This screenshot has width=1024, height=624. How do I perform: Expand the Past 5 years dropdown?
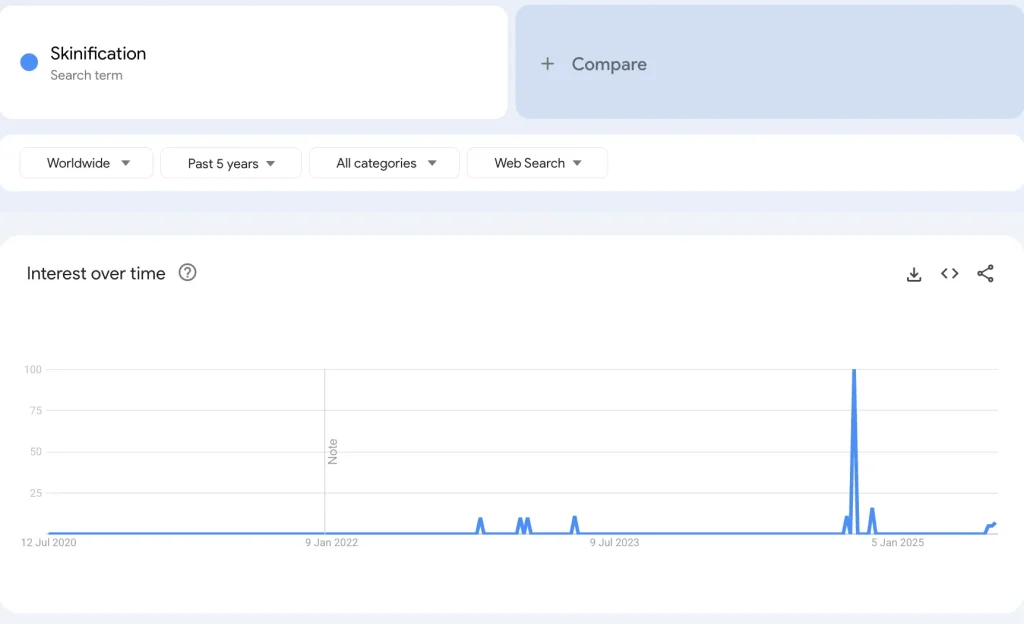(231, 163)
